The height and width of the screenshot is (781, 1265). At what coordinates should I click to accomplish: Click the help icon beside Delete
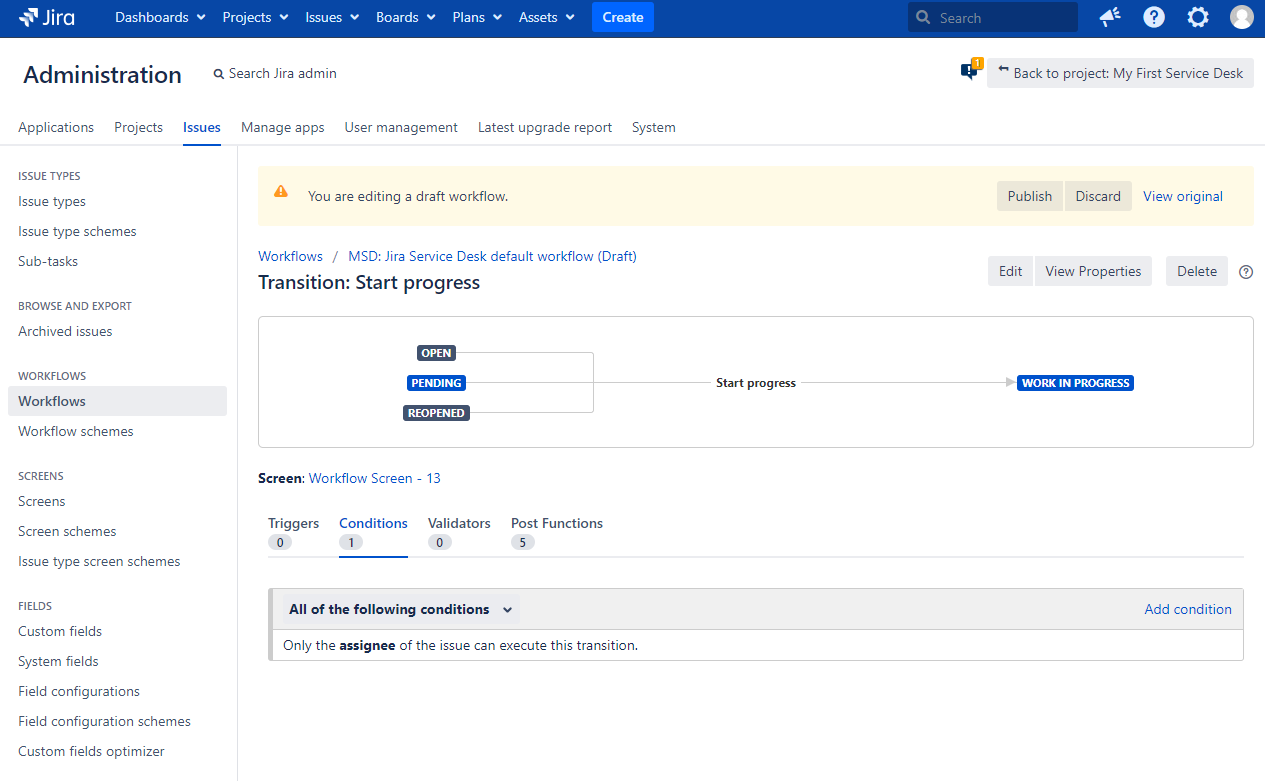click(x=1245, y=271)
